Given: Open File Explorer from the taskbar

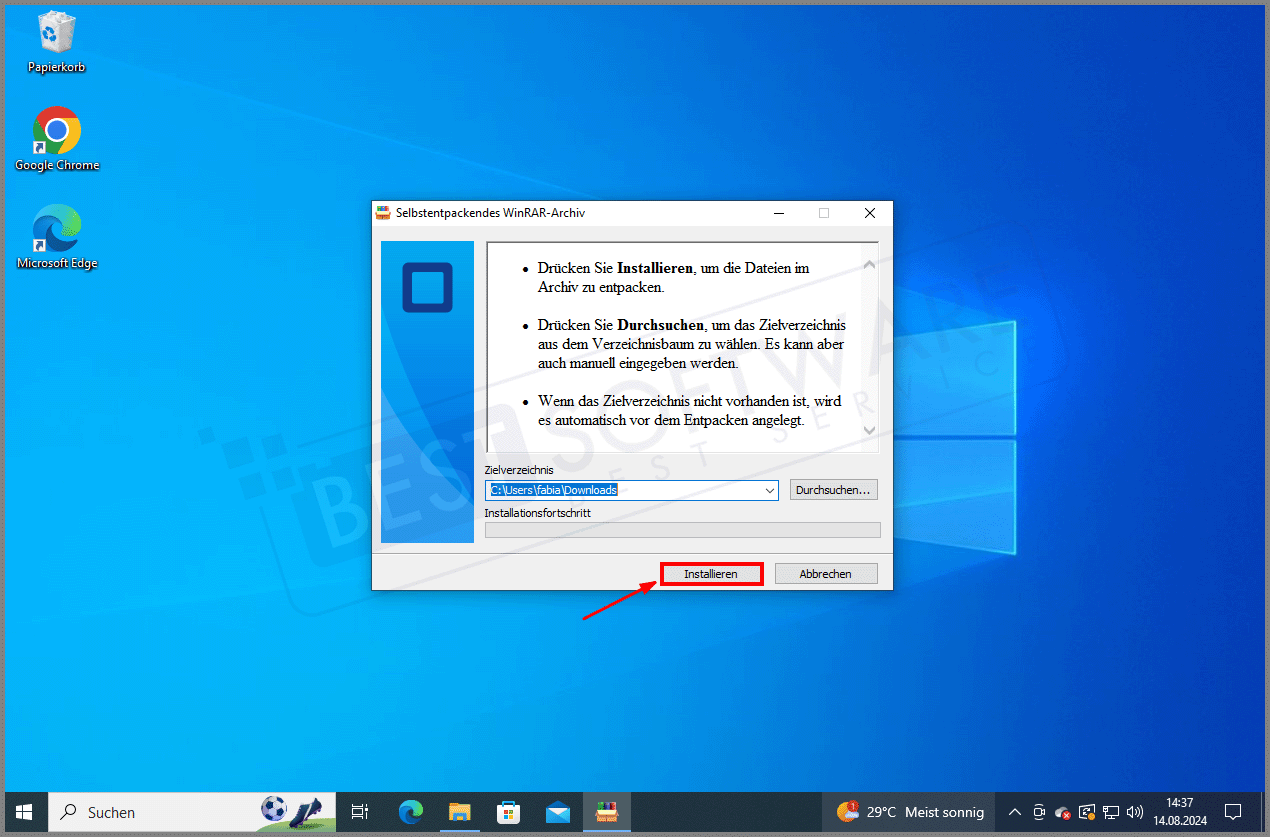Looking at the screenshot, I should (x=459, y=812).
